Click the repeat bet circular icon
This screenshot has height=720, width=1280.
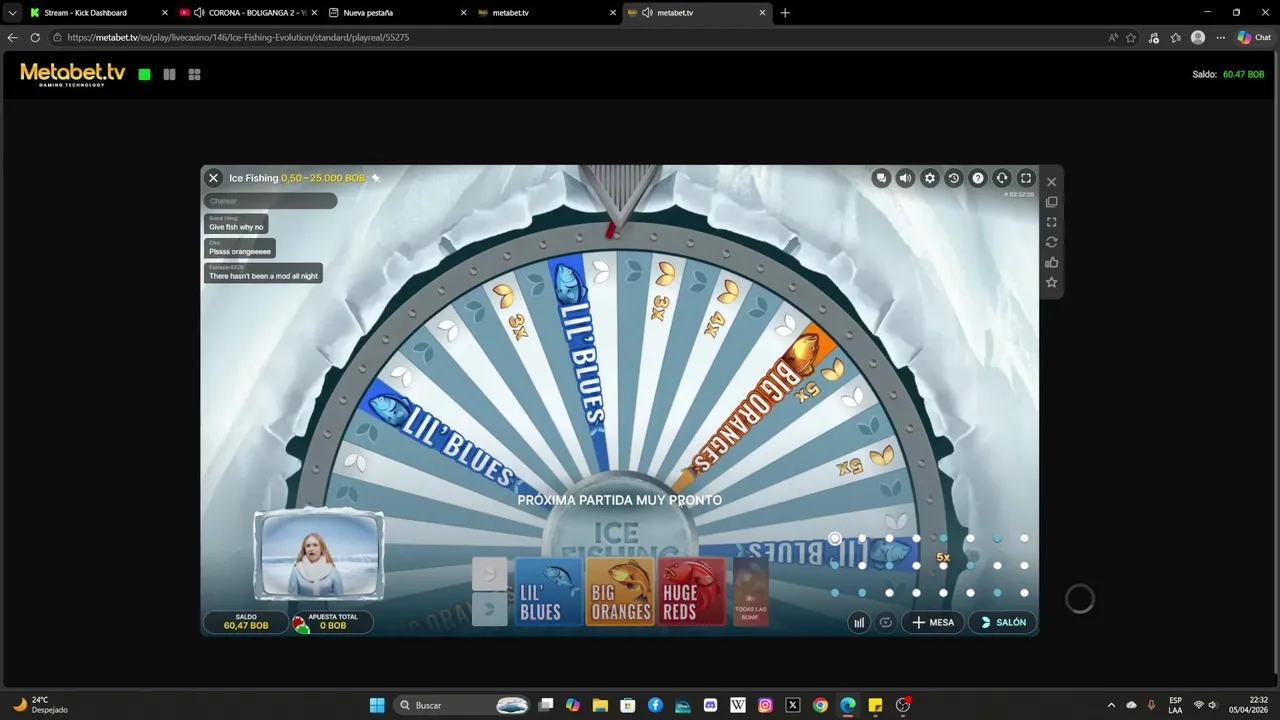tap(885, 622)
